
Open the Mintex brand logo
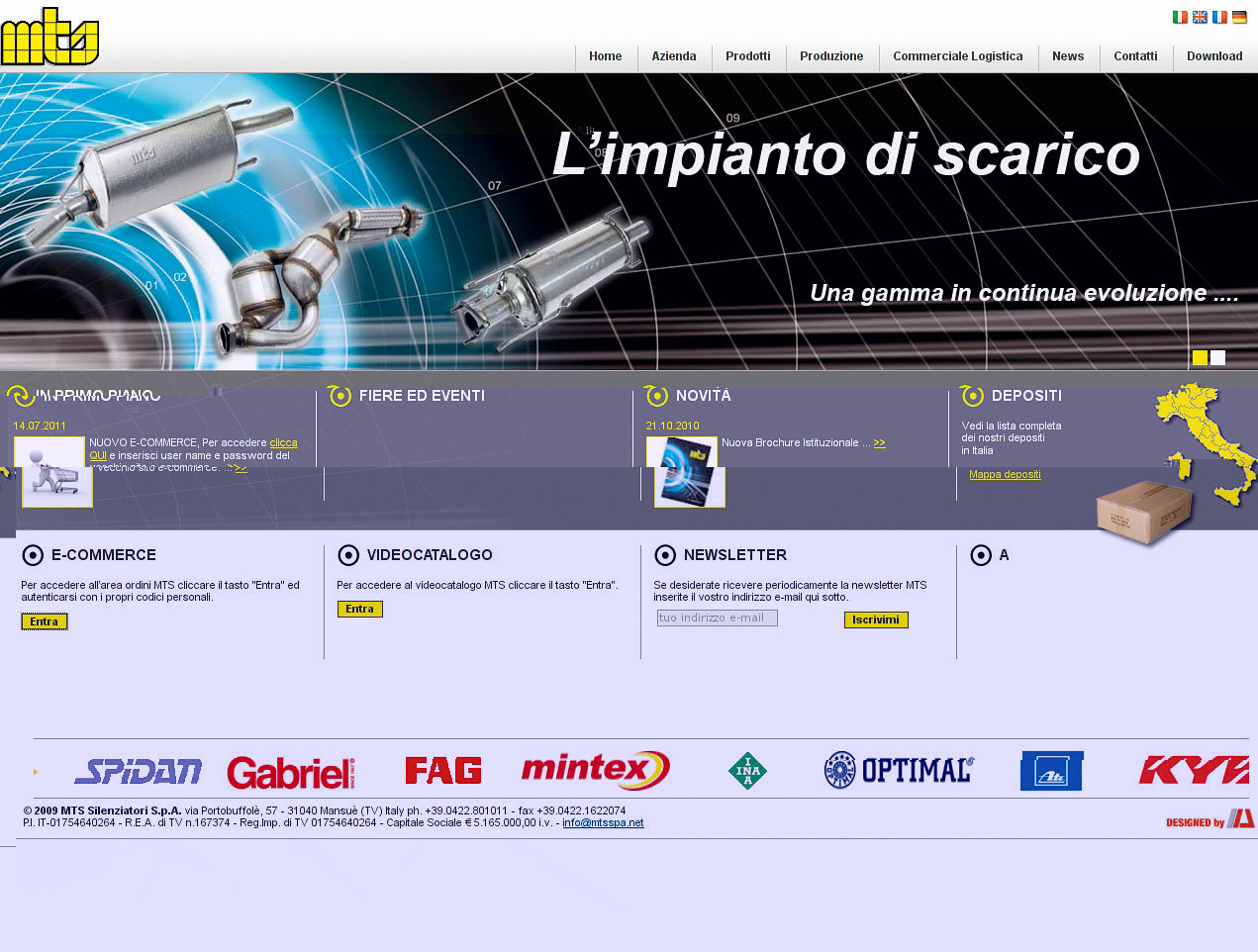click(x=596, y=770)
